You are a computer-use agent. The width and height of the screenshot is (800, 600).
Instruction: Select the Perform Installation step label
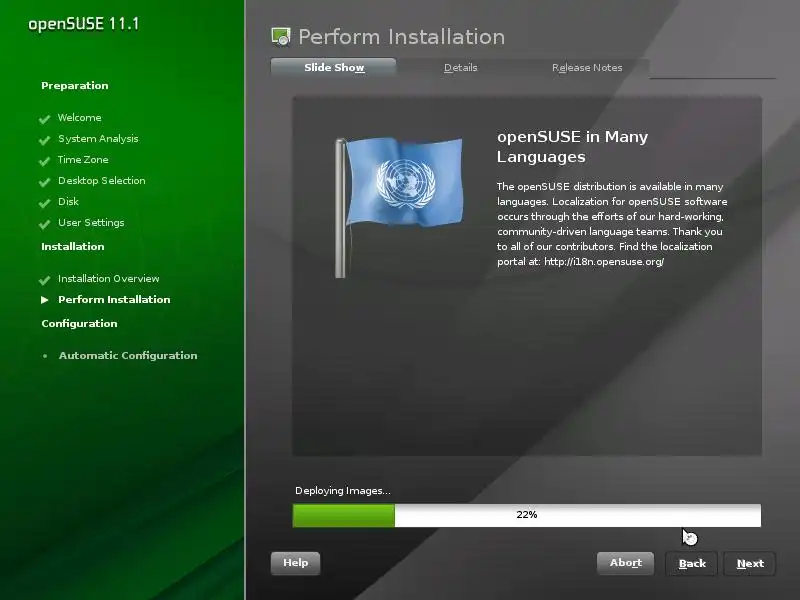click(x=114, y=299)
